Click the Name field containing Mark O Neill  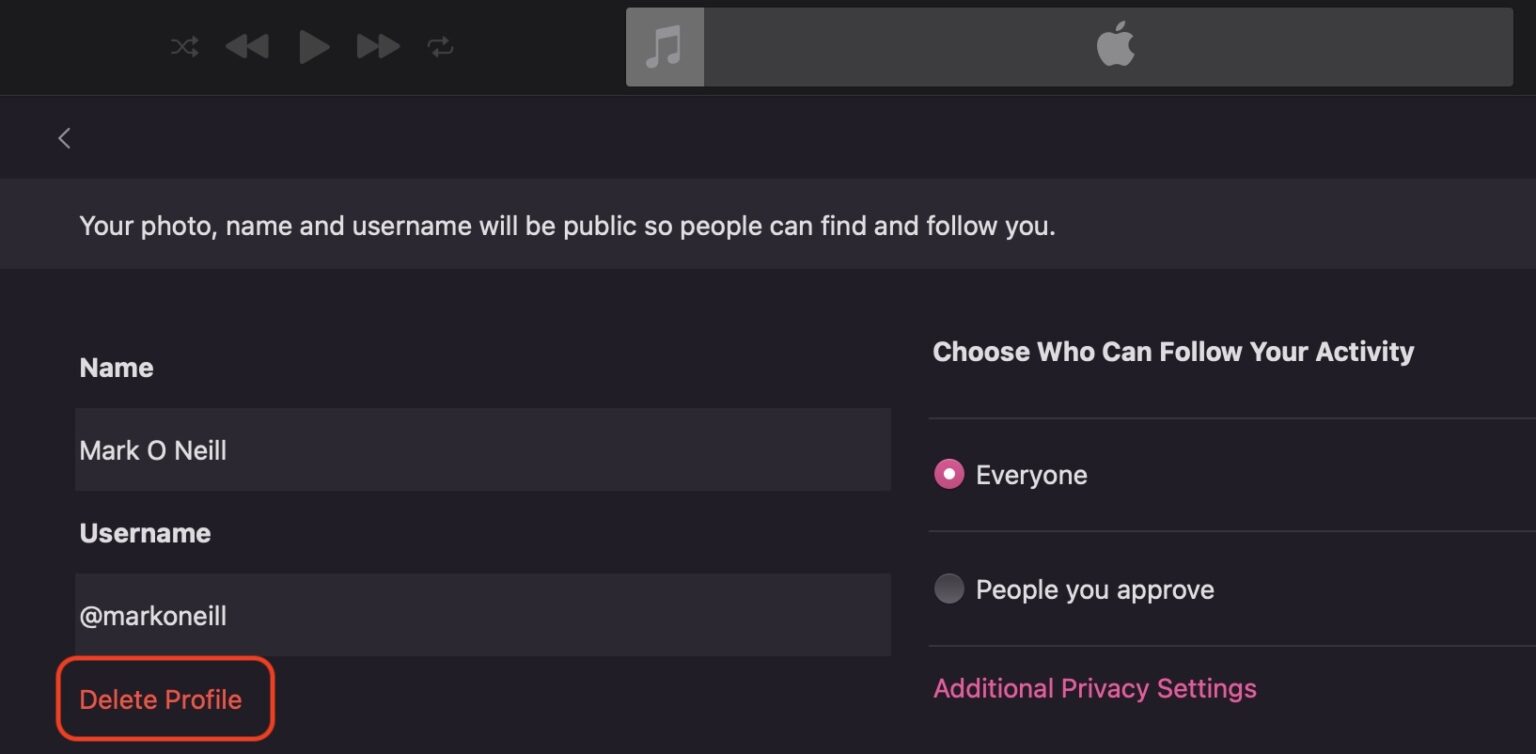pos(482,450)
